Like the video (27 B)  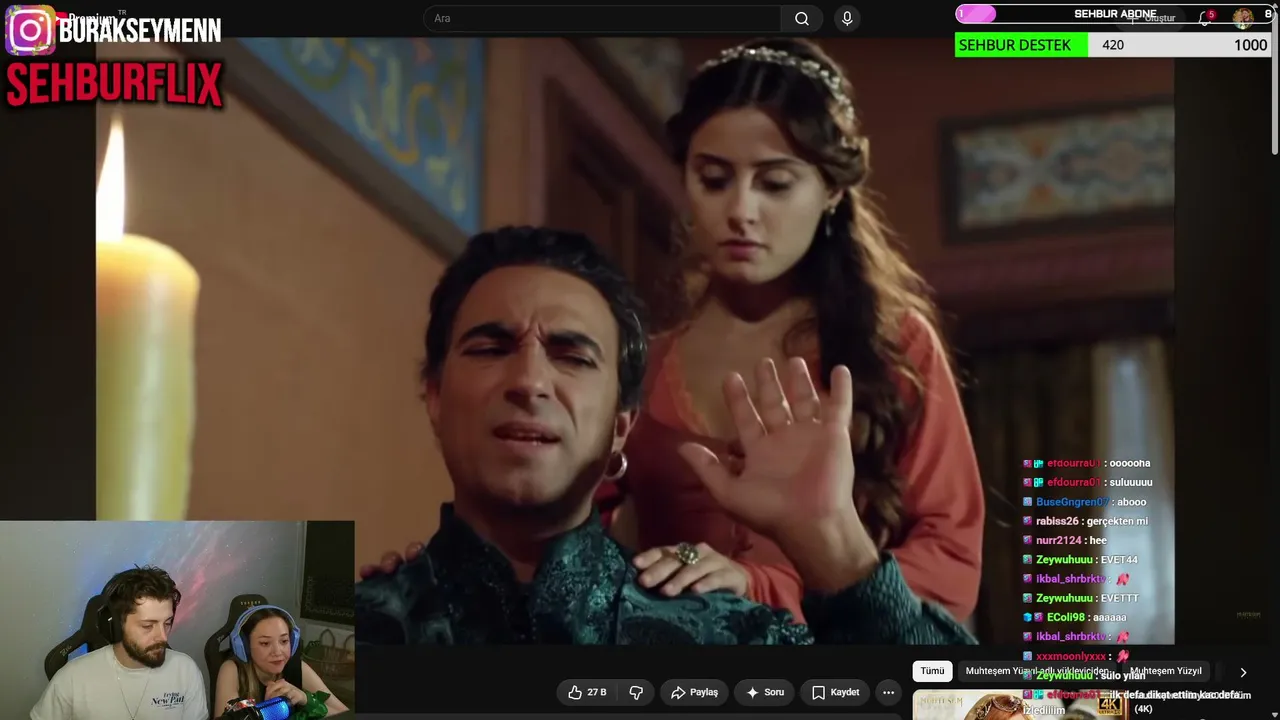pyautogui.click(x=587, y=692)
